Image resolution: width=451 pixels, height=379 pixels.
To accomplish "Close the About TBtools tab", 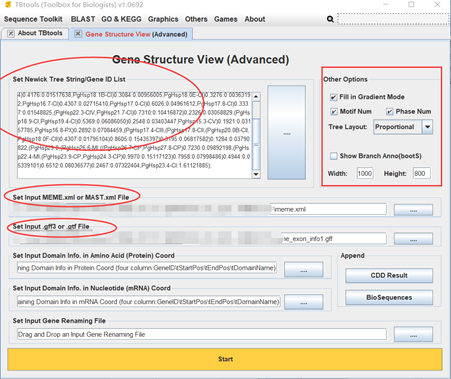I will [11, 34].
